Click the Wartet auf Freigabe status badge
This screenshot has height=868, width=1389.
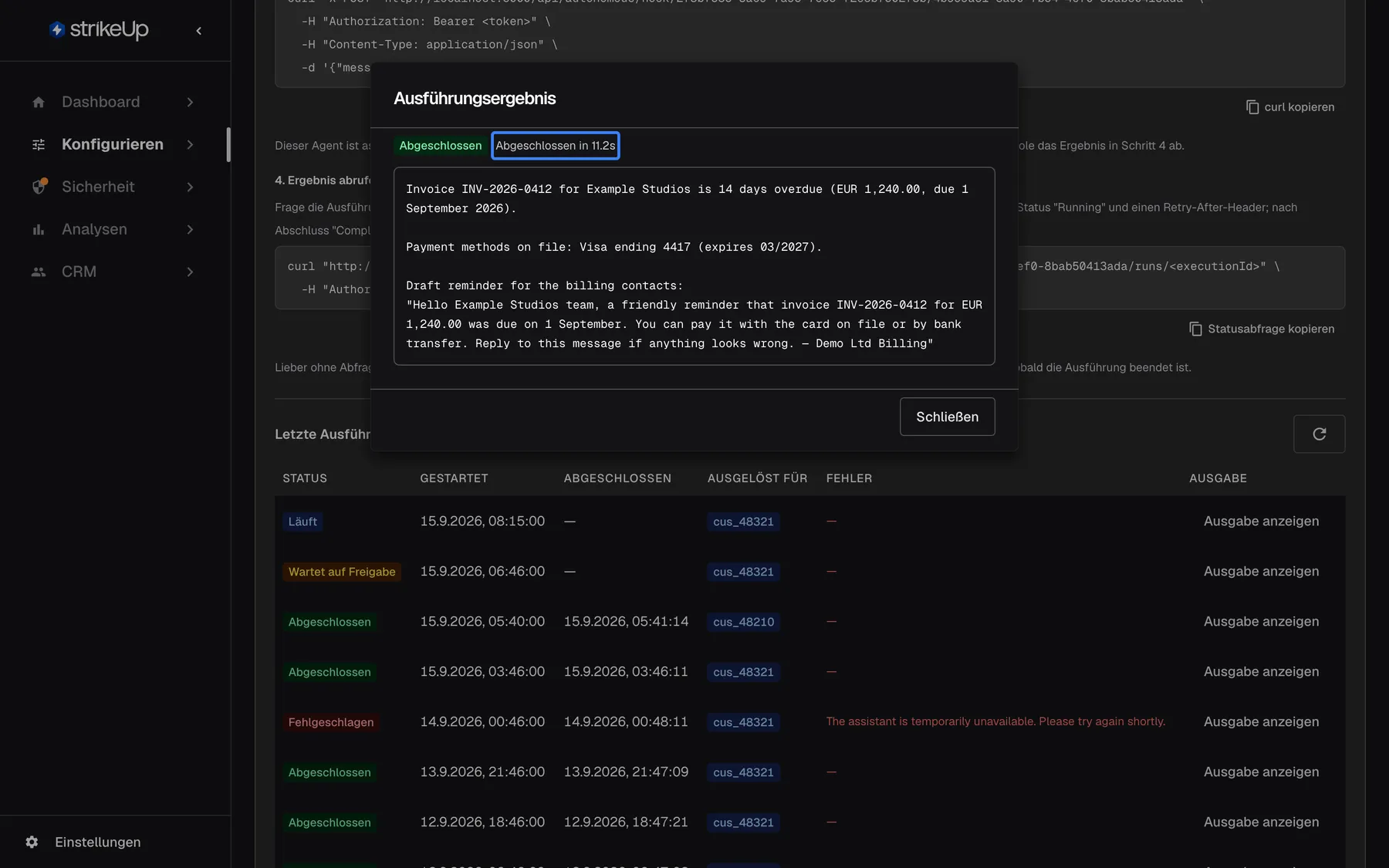coord(342,572)
